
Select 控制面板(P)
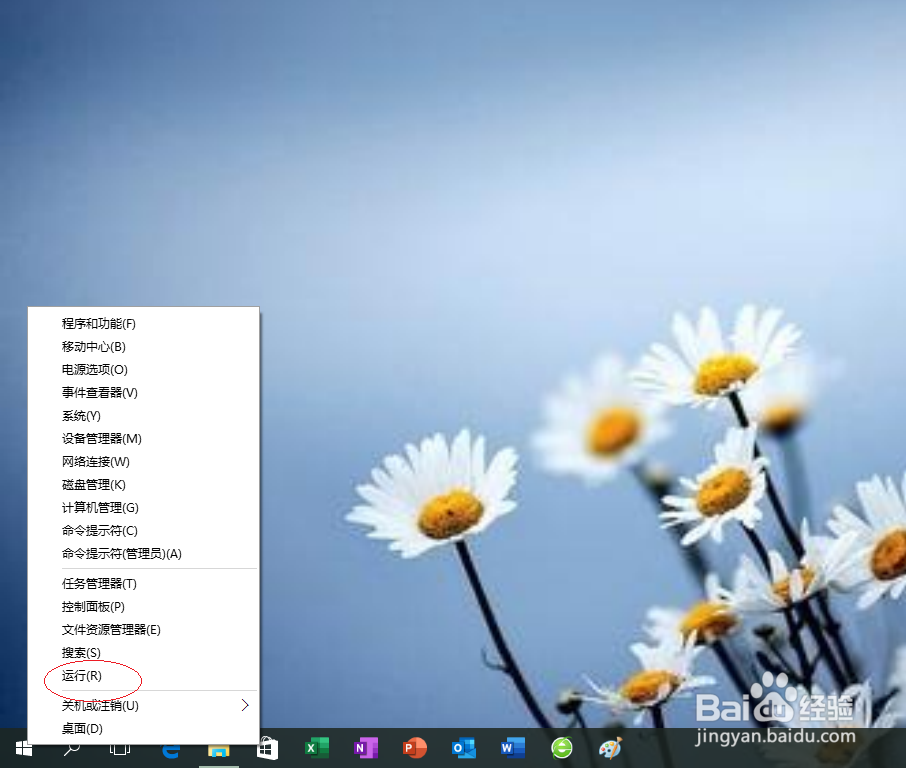[x=89, y=606]
